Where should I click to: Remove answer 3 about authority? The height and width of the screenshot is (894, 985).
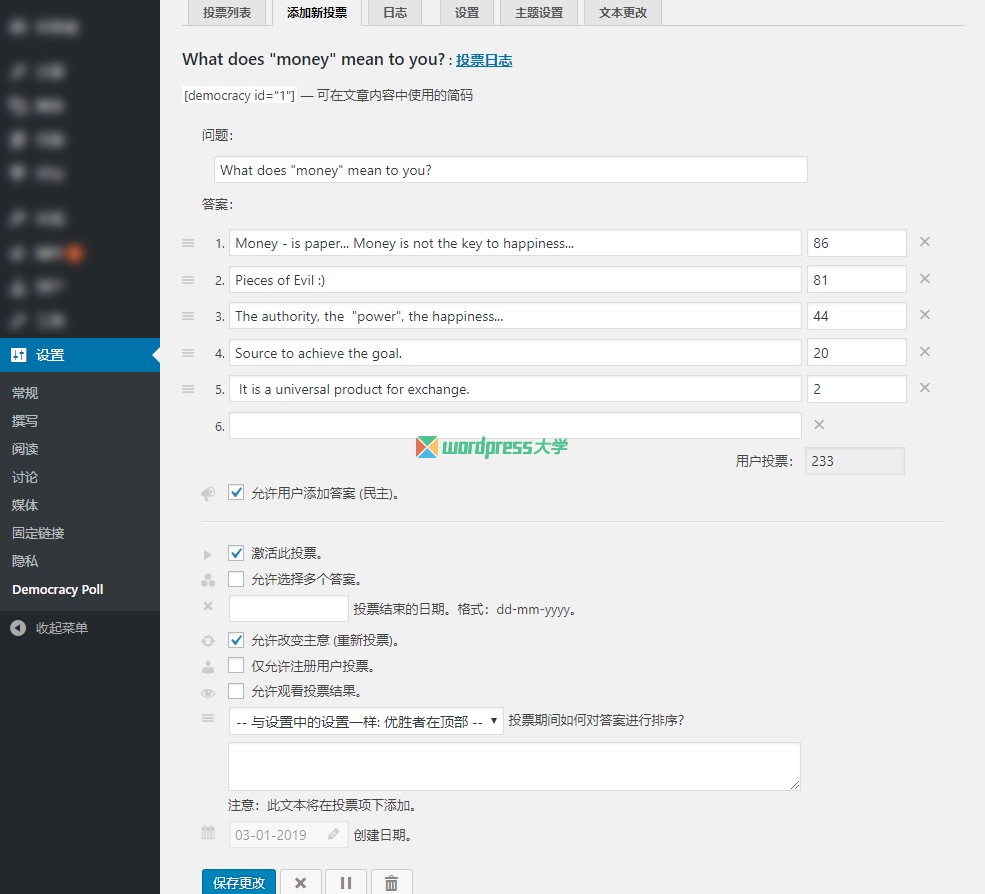pos(925,315)
